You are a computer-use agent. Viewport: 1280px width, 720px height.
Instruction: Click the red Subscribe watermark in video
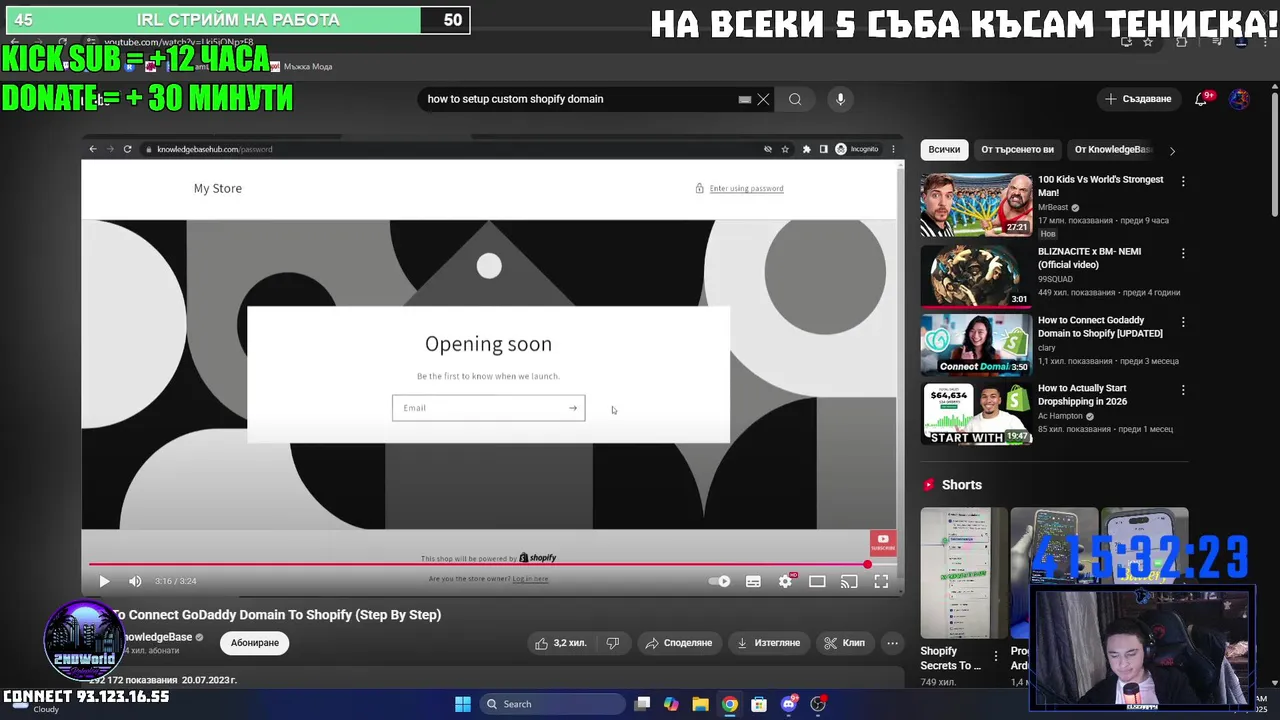883,543
